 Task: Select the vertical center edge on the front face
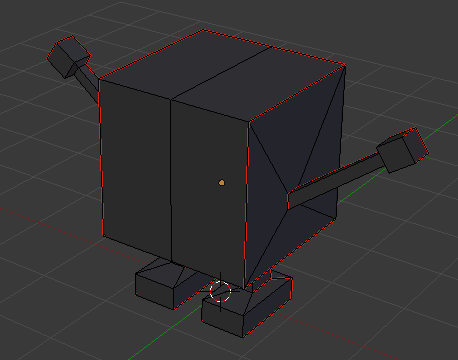point(171,180)
